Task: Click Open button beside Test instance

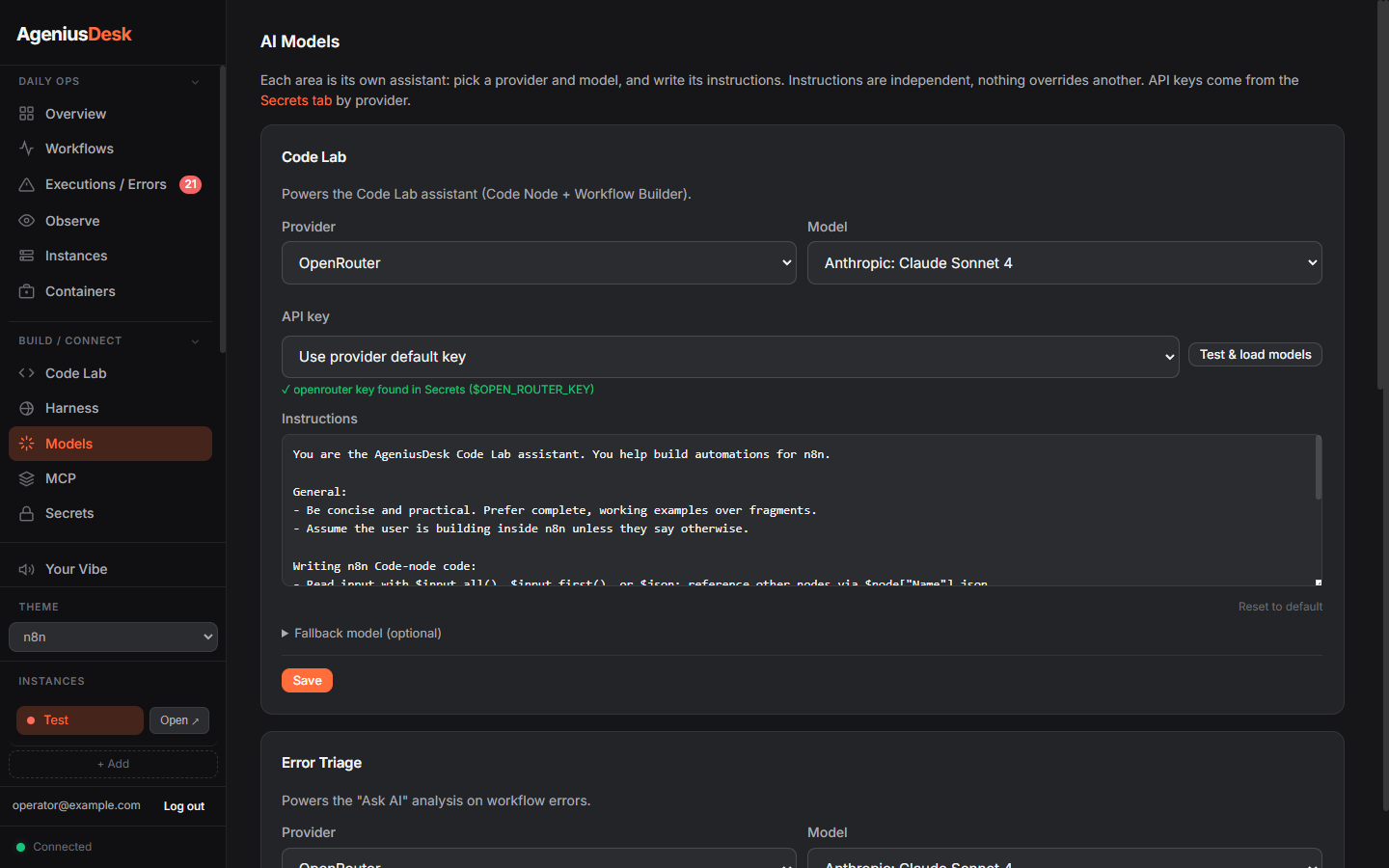Action: click(179, 720)
